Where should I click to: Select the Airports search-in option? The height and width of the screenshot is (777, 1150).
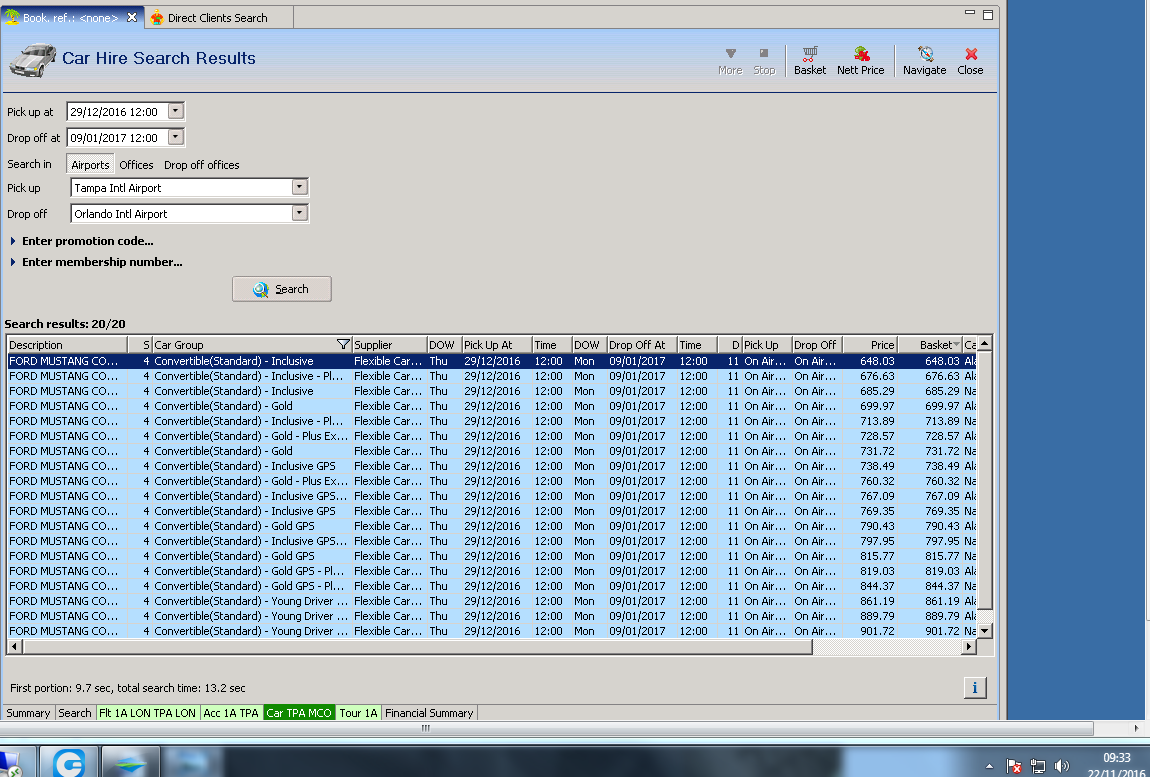pyautogui.click(x=90, y=165)
